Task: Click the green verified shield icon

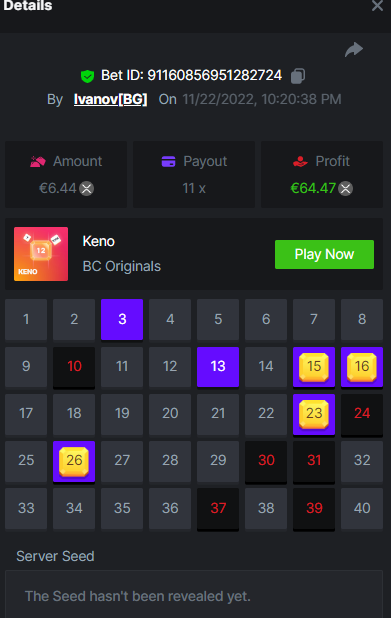Action: 87,76
